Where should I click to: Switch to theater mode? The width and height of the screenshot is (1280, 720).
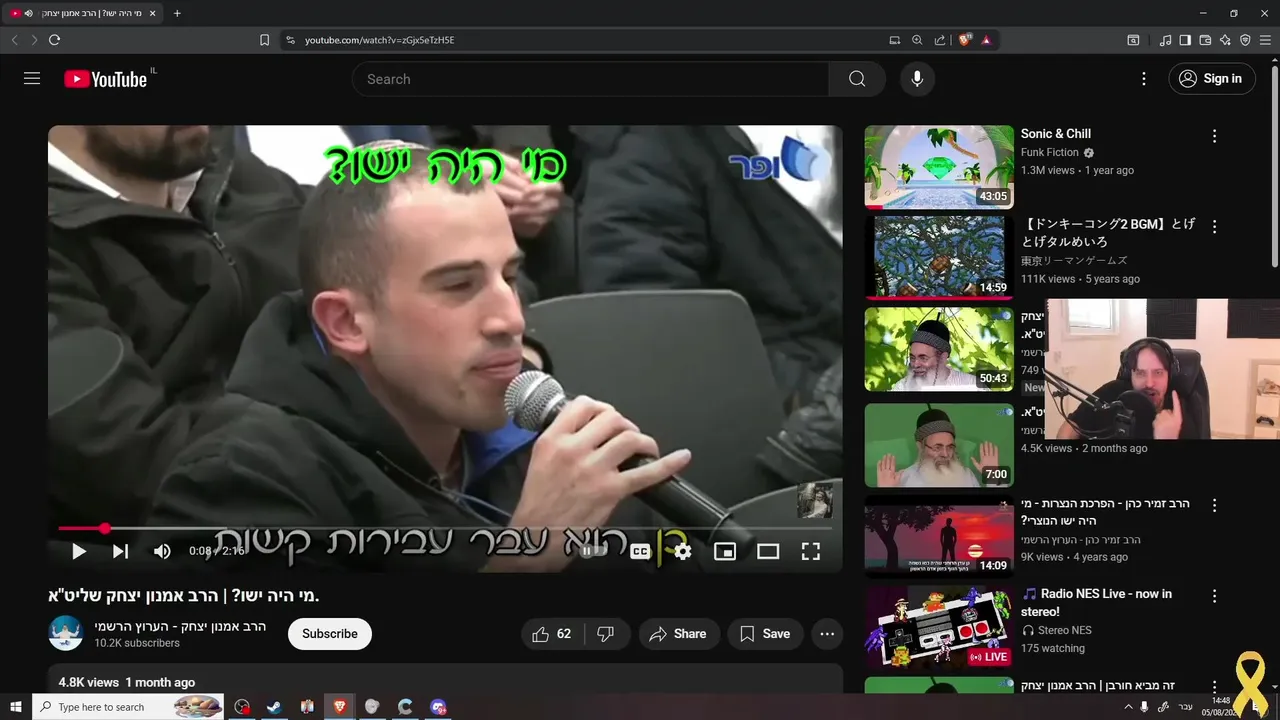768,551
